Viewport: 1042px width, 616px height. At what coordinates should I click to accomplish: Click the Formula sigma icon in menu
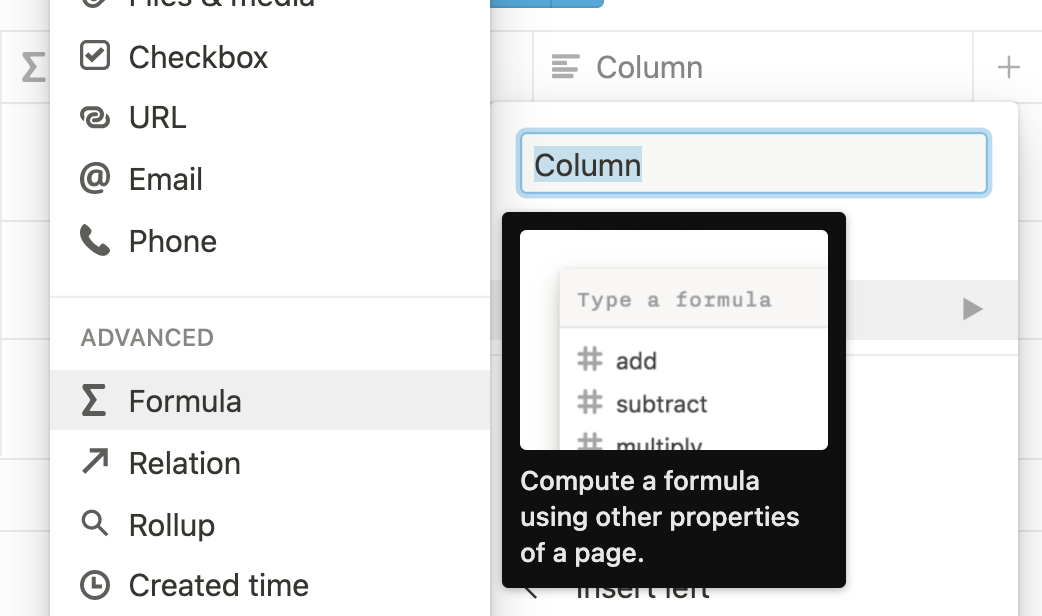pyautogui.click(x=94, y=401)
